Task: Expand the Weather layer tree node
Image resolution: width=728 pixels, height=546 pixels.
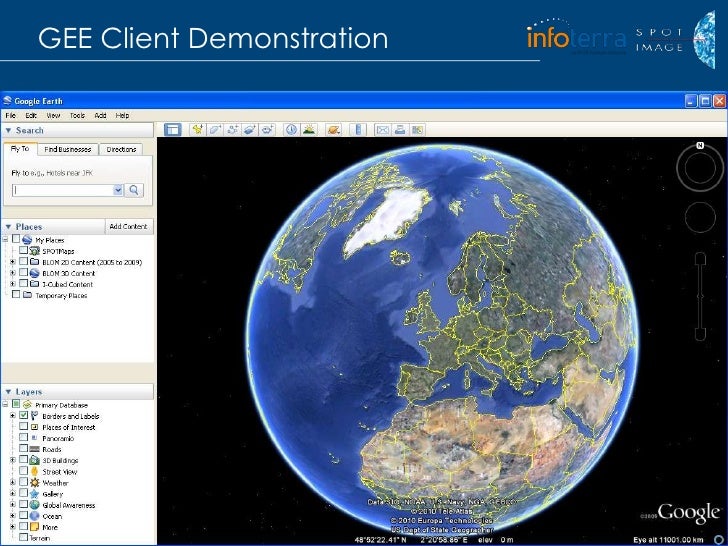Action: (12, 482)
